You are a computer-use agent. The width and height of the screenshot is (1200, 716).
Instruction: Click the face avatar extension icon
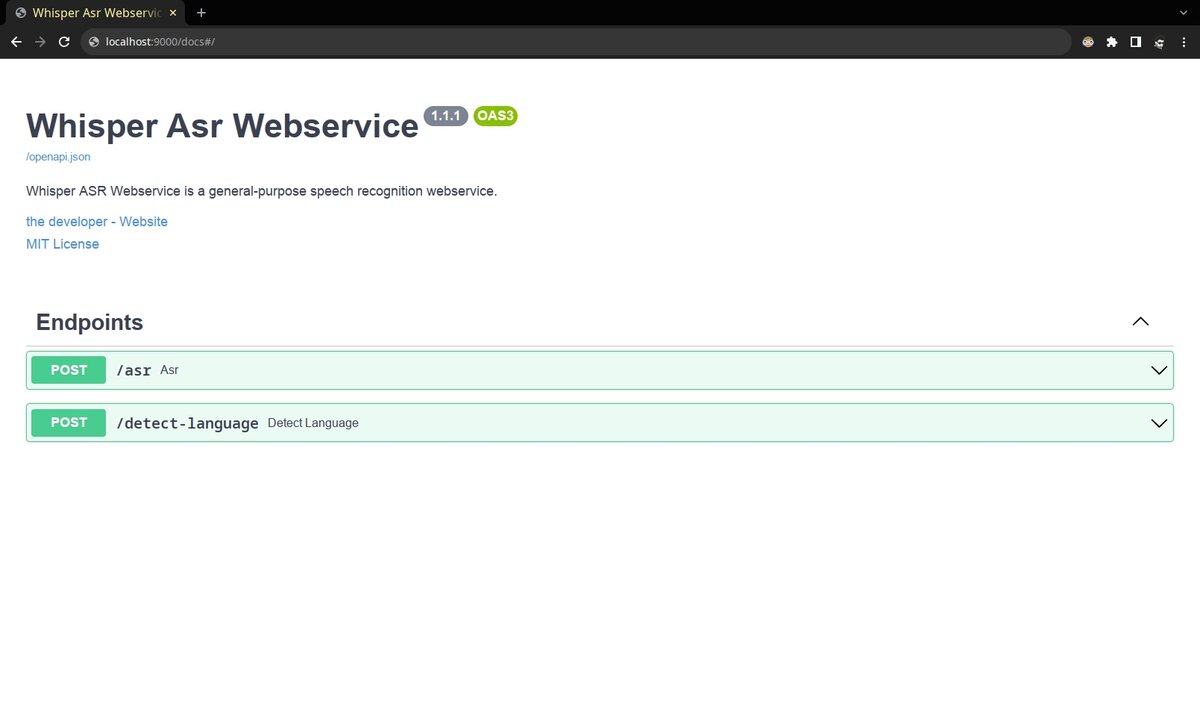pyautogui.click(x=1088, y=42)
